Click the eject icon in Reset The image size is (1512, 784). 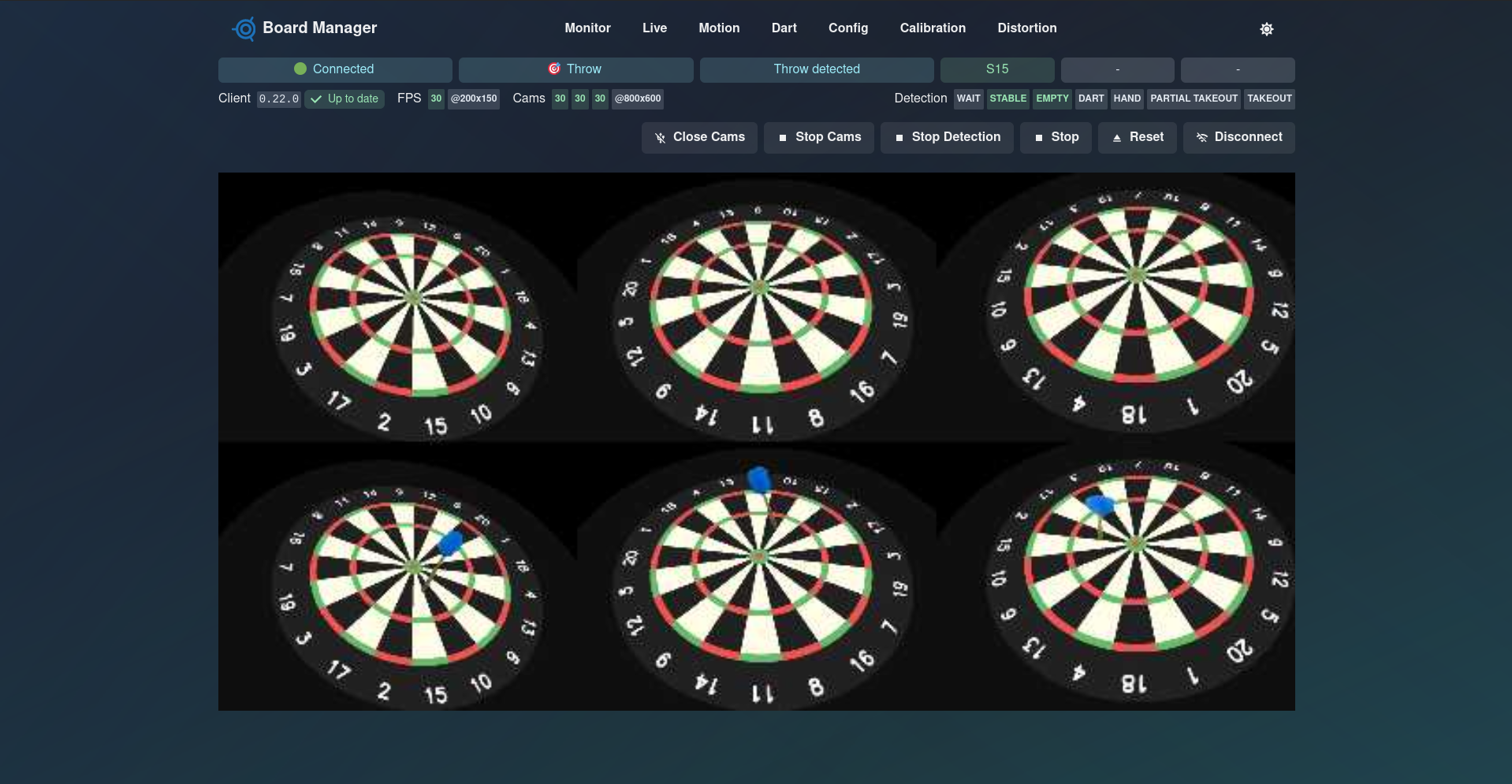[x=1116, y=138]
